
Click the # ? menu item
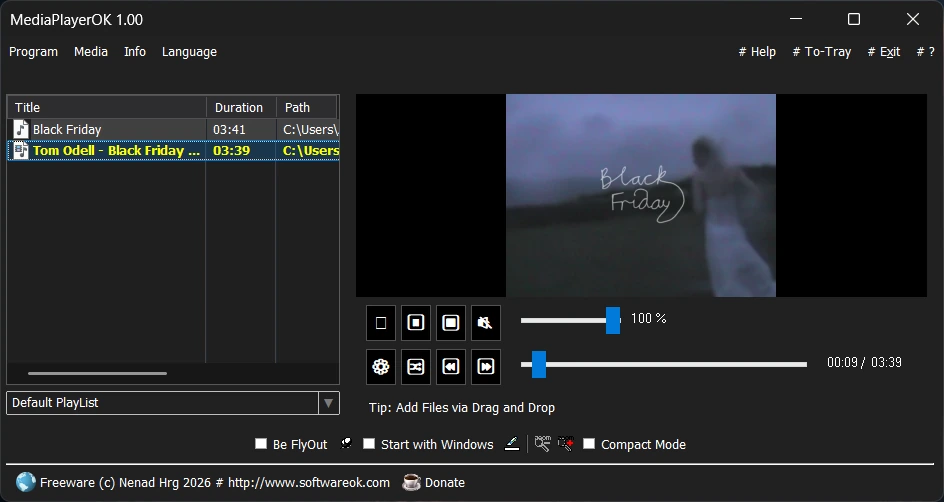[x=925, y=52]
